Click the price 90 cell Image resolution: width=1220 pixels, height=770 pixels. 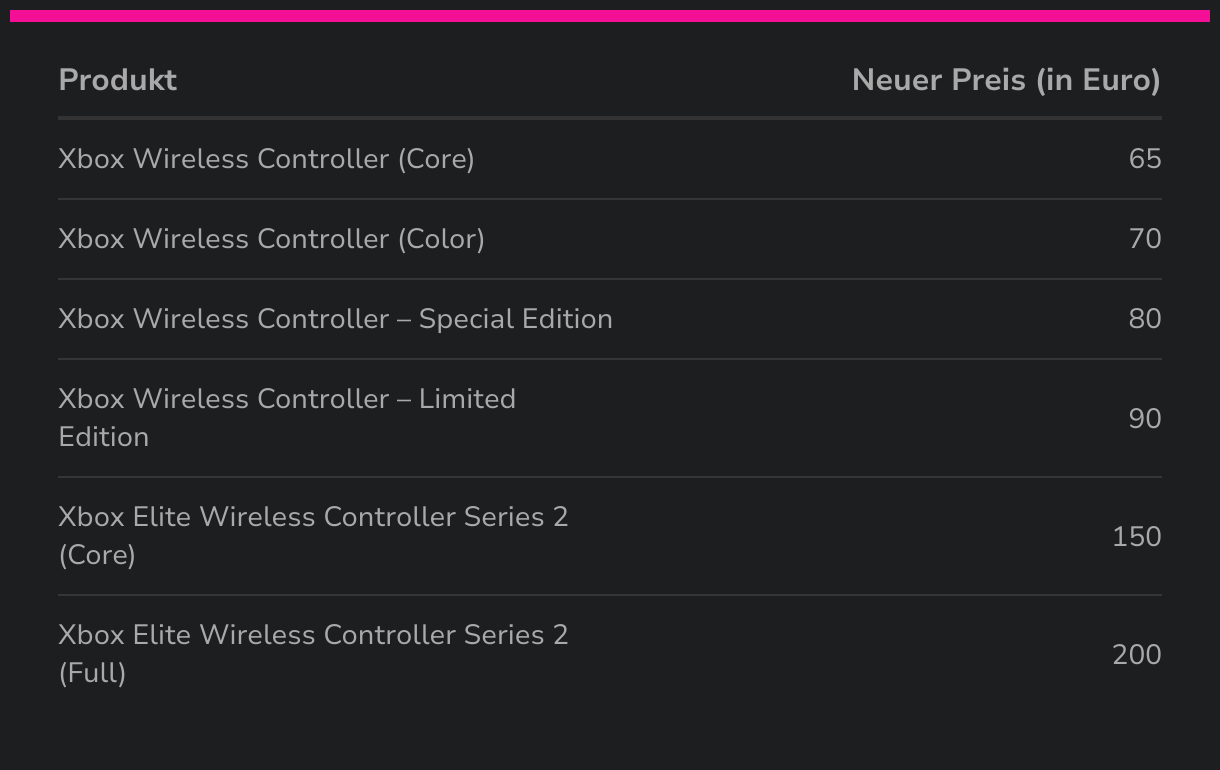coord(1145,418)
